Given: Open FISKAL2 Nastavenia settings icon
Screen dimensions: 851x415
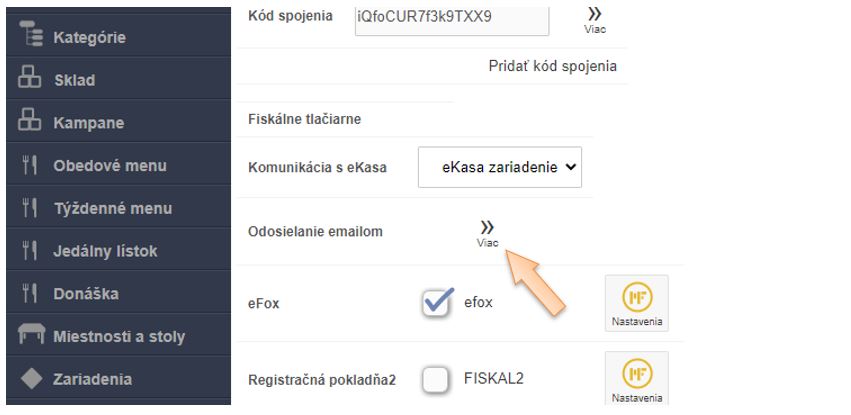Looking at the screenshot, I should tap(636, 379).
